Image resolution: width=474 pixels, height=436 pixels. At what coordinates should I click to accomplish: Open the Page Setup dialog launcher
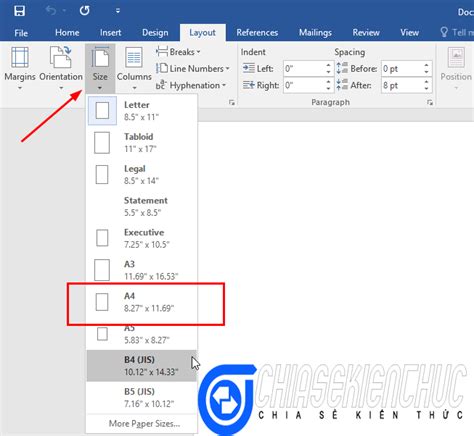coord(232,103)
